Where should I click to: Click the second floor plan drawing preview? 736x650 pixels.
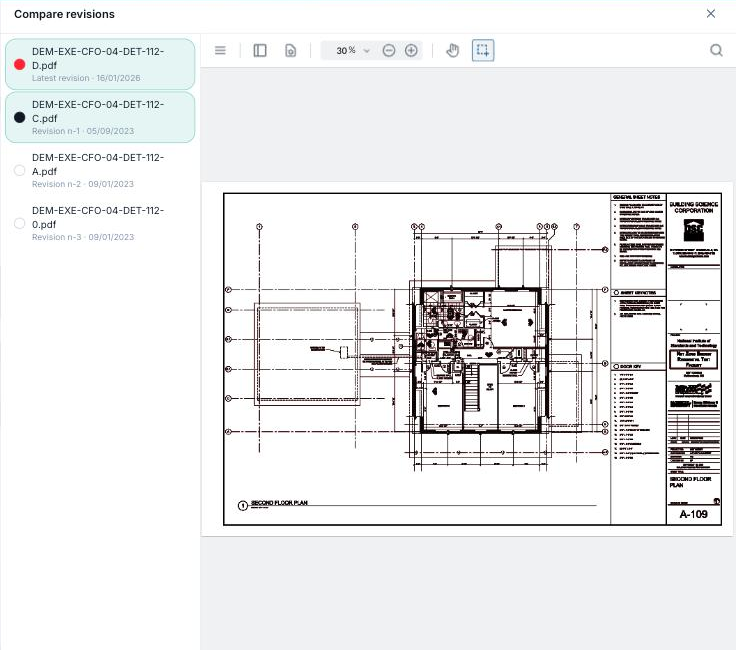tap(467, 359)
